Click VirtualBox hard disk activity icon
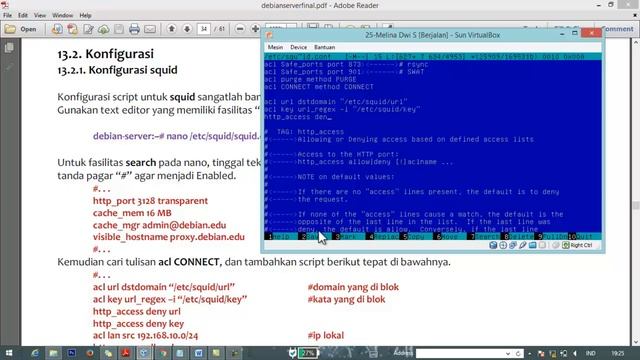Screen dimensions: 640x360 (x=493, y=245)
